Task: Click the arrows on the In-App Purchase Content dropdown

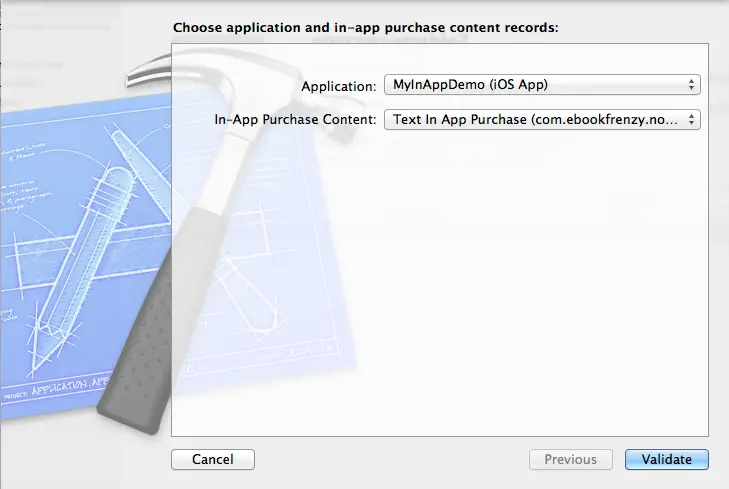Action: (x=692, y=120)
